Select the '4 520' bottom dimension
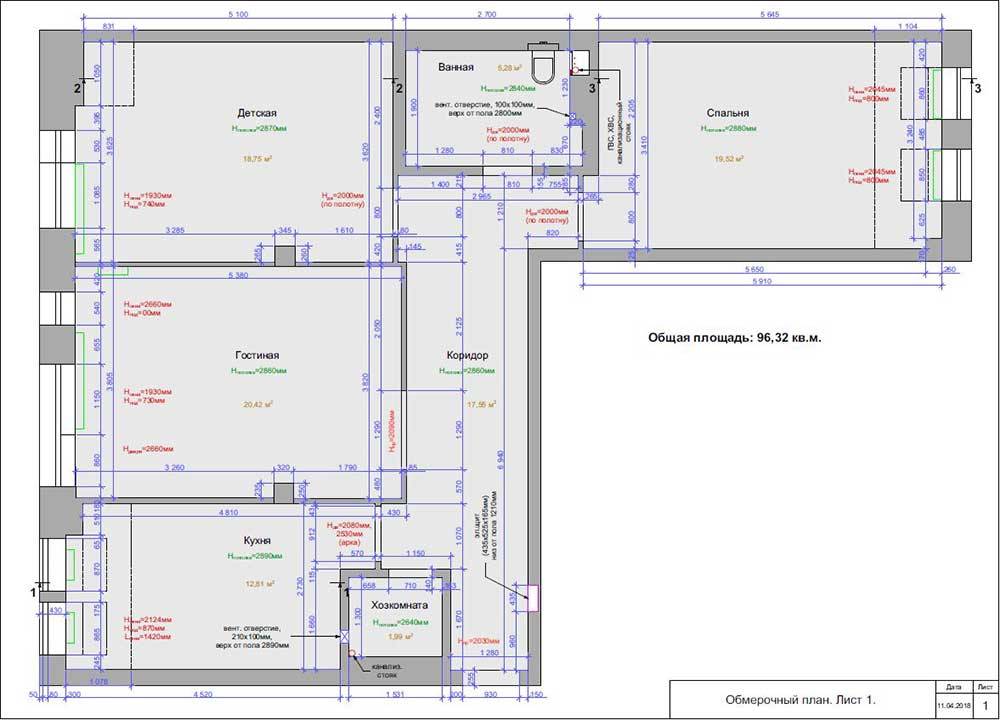 coord(203,694)
